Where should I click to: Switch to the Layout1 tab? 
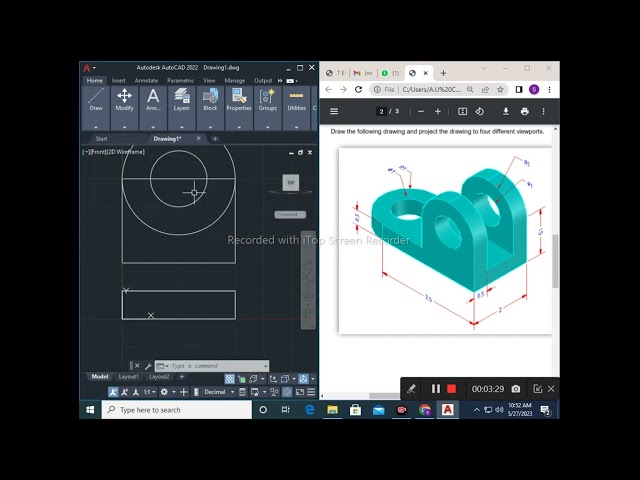[129, 377]
